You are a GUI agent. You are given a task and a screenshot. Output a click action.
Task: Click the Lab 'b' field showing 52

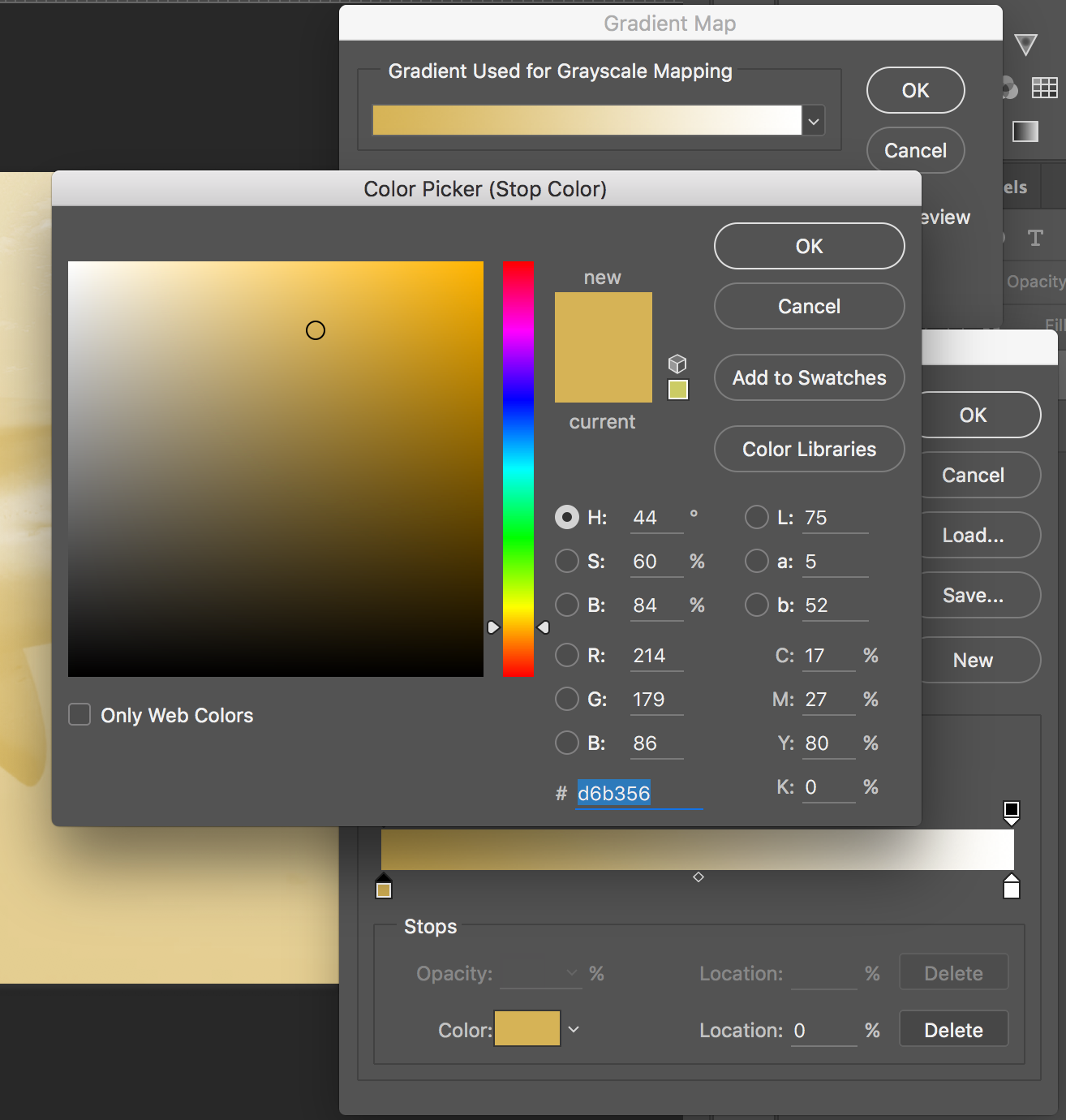click(836, 605)
